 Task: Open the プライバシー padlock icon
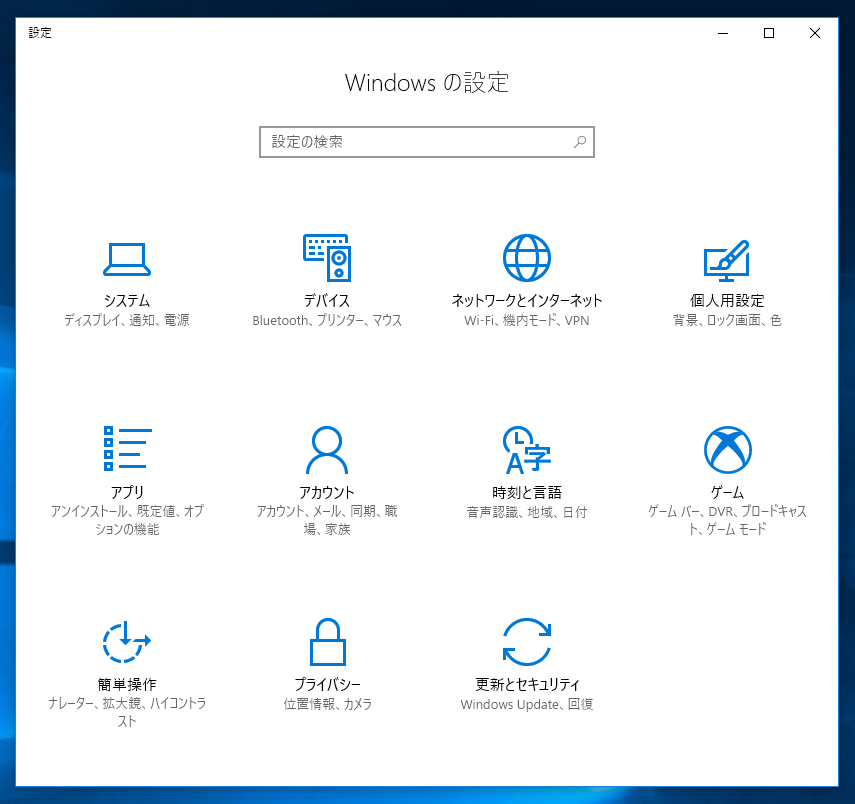(x=328, y=642)
